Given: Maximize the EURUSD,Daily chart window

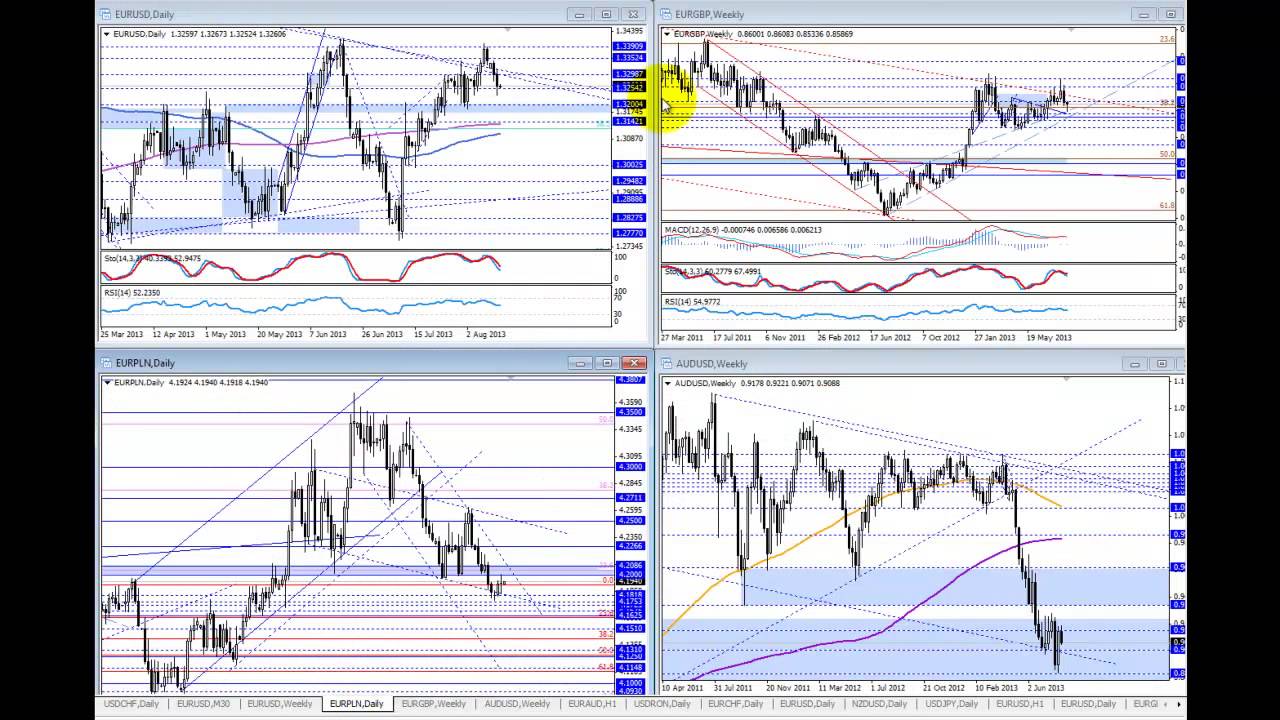Looking at the screenshot, I should click(606, 14).
